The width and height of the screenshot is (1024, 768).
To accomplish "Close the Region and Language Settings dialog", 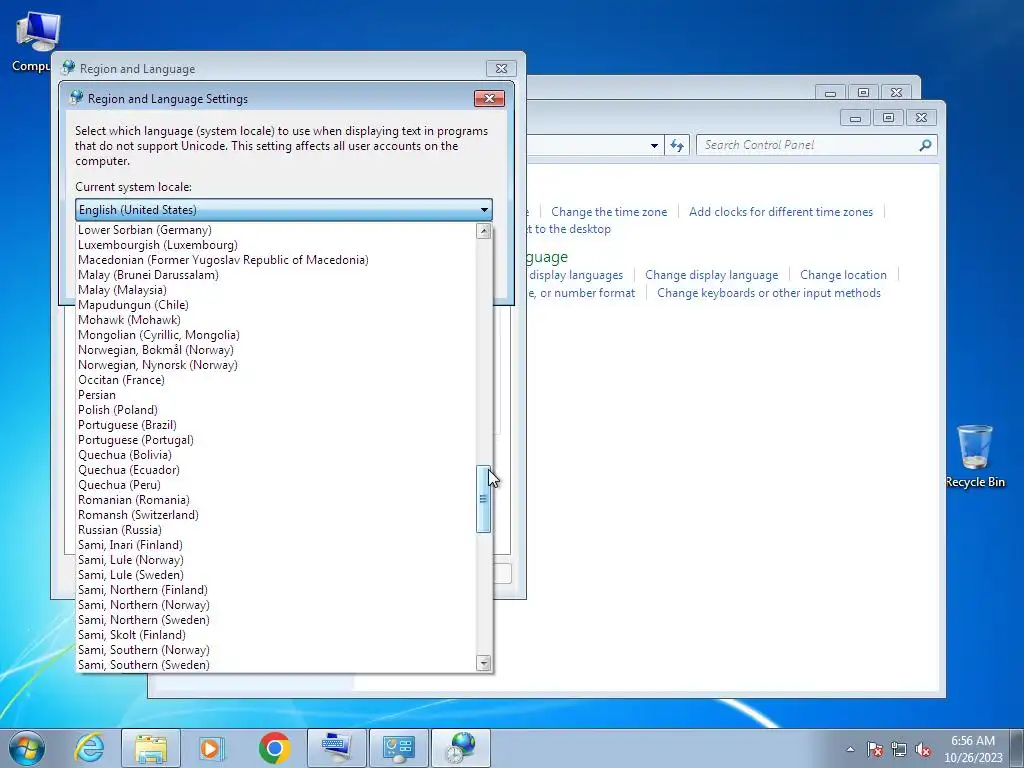I will [489, 99].
